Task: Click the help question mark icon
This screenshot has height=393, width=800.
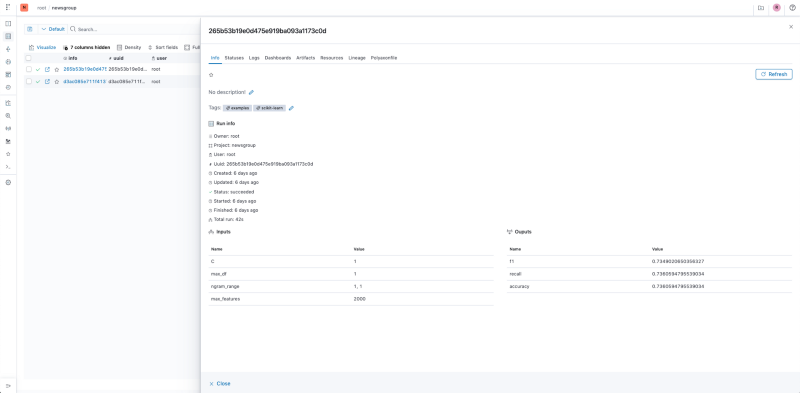Action: (x=792, y=8)
